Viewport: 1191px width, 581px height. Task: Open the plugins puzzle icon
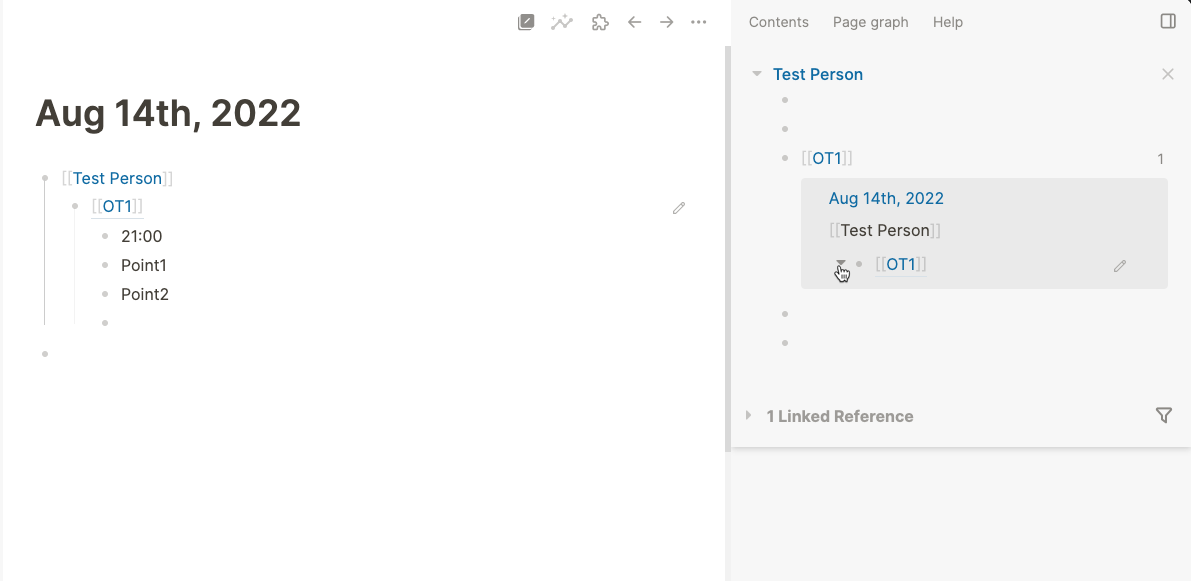point(600,22)
